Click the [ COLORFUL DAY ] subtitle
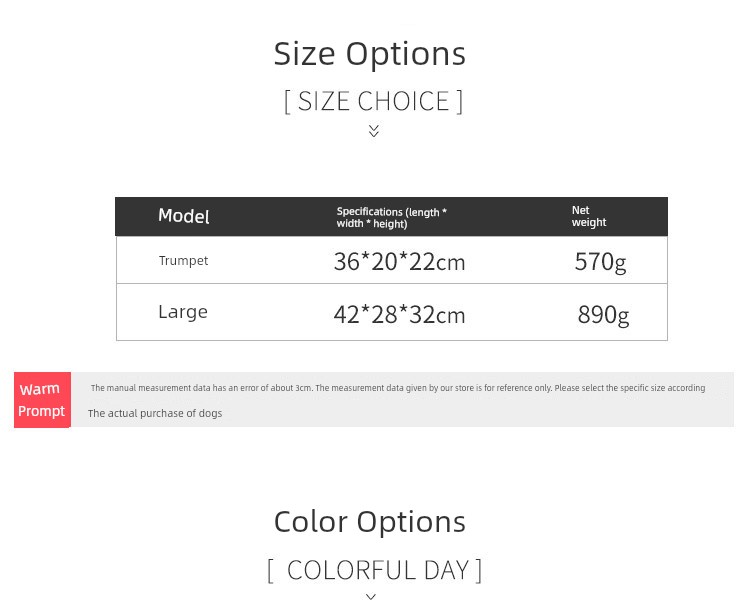The width and height of the screenshot is (750, 600). 375,570
